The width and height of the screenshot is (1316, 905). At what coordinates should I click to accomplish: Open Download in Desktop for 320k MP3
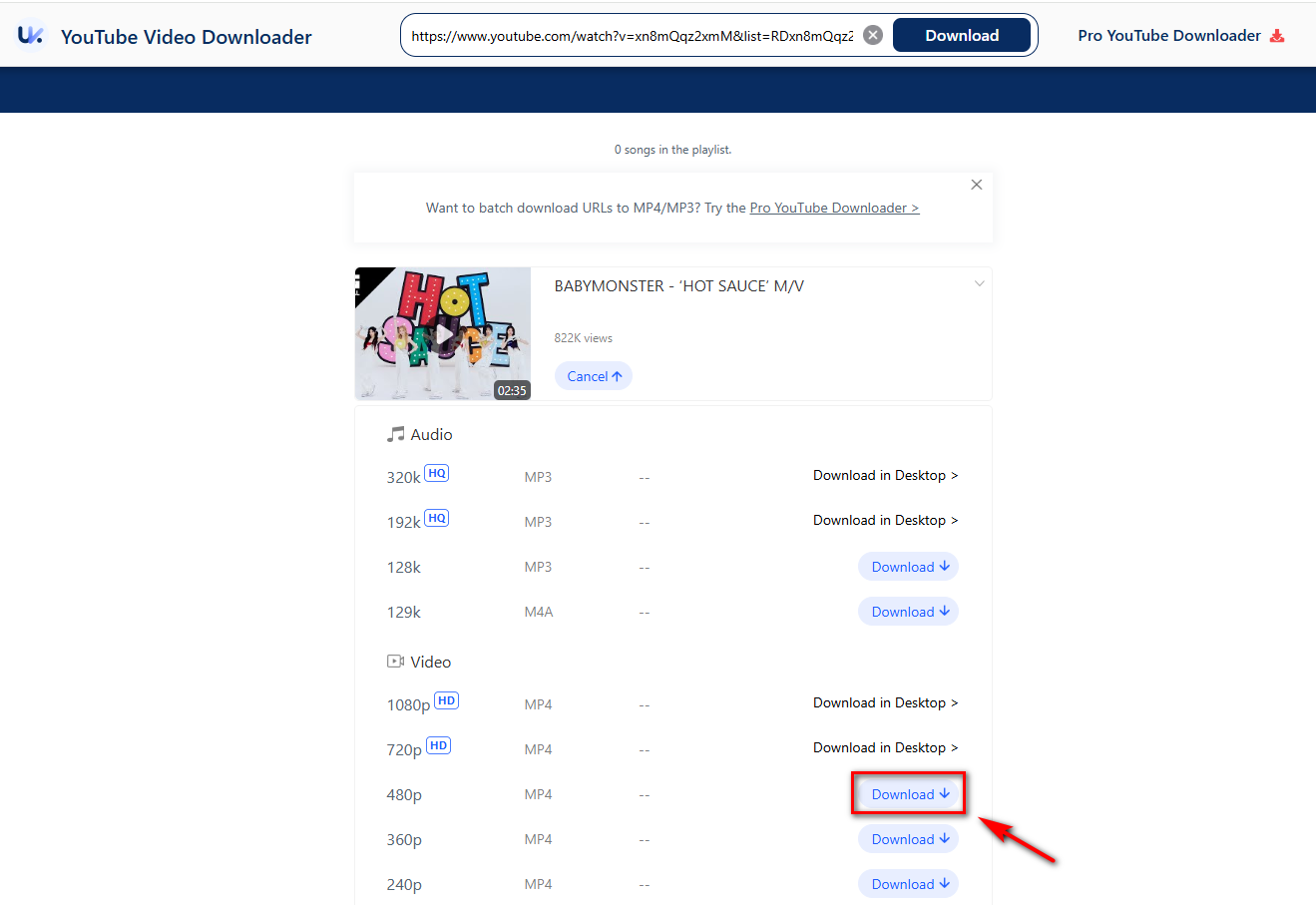tap(885, 475)
